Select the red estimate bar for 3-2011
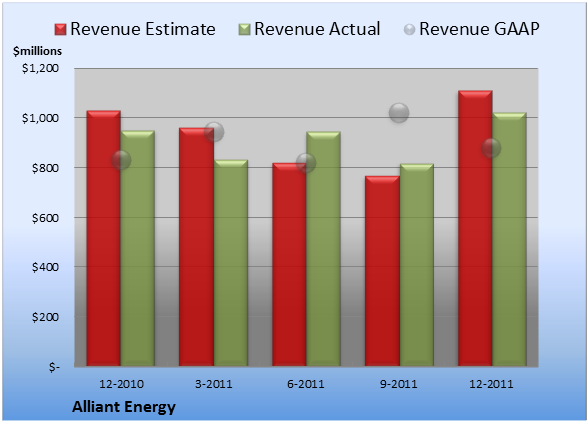The height and width of the screenshot is (422, 588). 196,247
